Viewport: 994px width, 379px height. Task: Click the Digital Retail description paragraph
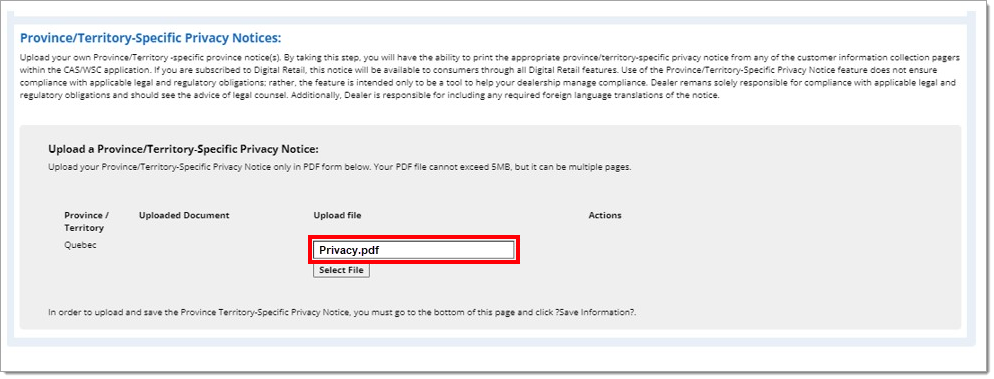pyautogui.click(x=489, y=77)
